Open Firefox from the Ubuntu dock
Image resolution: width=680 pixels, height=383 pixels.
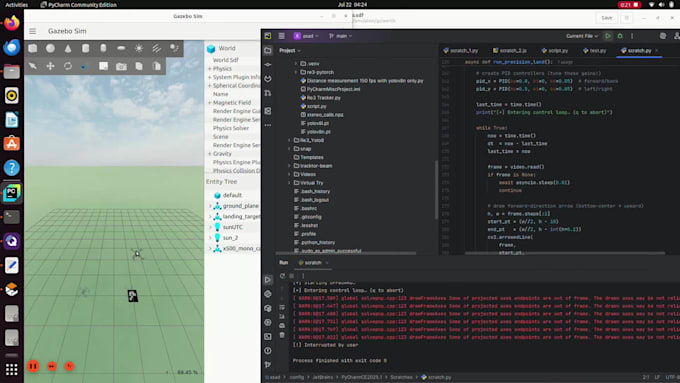point(12,23)
